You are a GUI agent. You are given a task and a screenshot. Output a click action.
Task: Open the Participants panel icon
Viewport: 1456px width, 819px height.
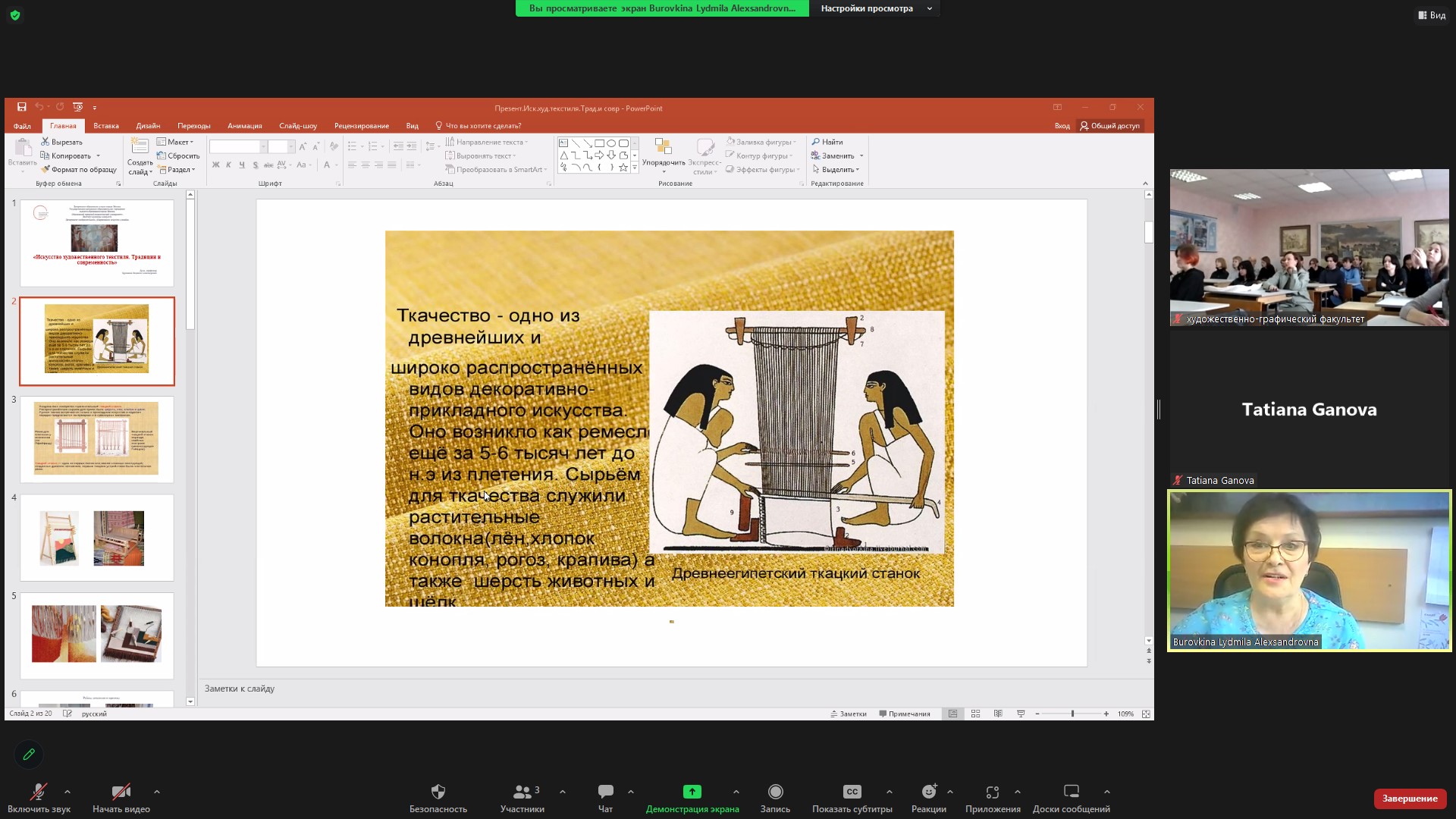pyautogui.click(x=522, y=792)
